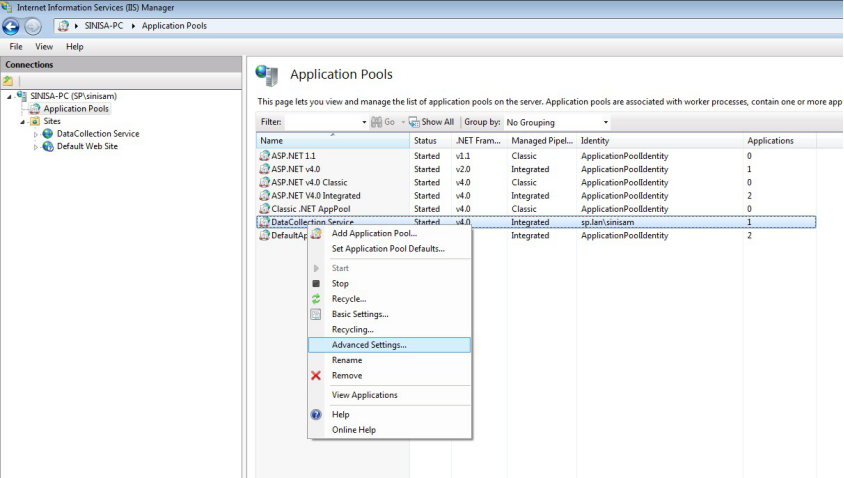Select Rename from context menu

(x=347, y=360)
